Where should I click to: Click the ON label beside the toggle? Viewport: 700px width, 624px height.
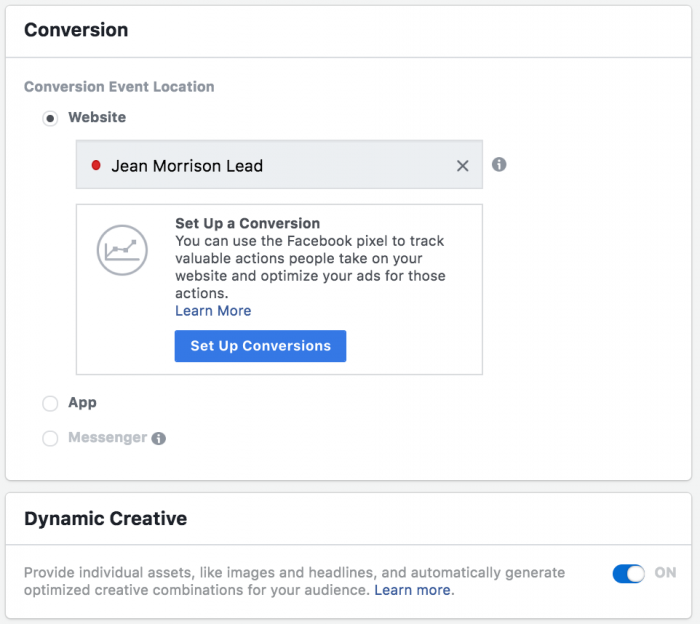click(x=665, y=573)
